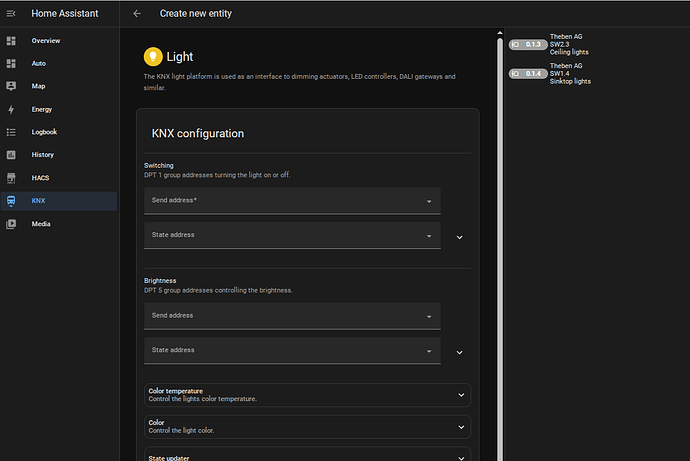Open the Map icon in sidebar

pos(11,86)
